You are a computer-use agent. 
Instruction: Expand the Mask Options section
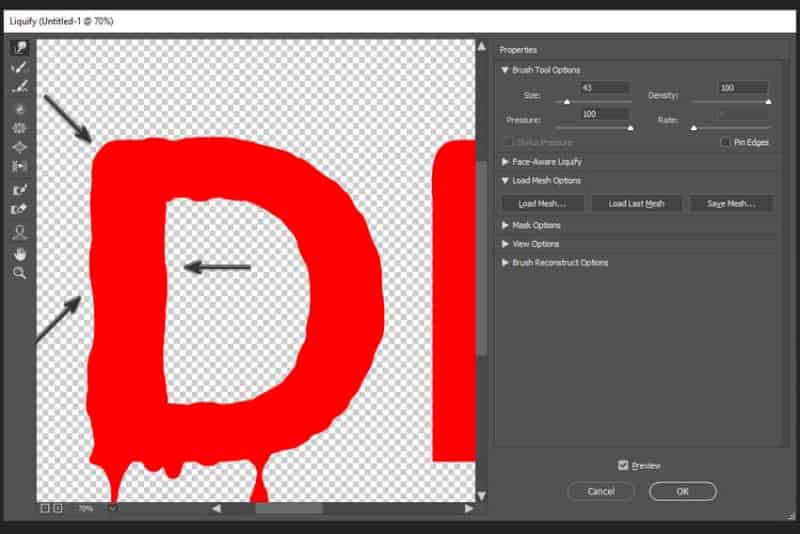[505, 225]
